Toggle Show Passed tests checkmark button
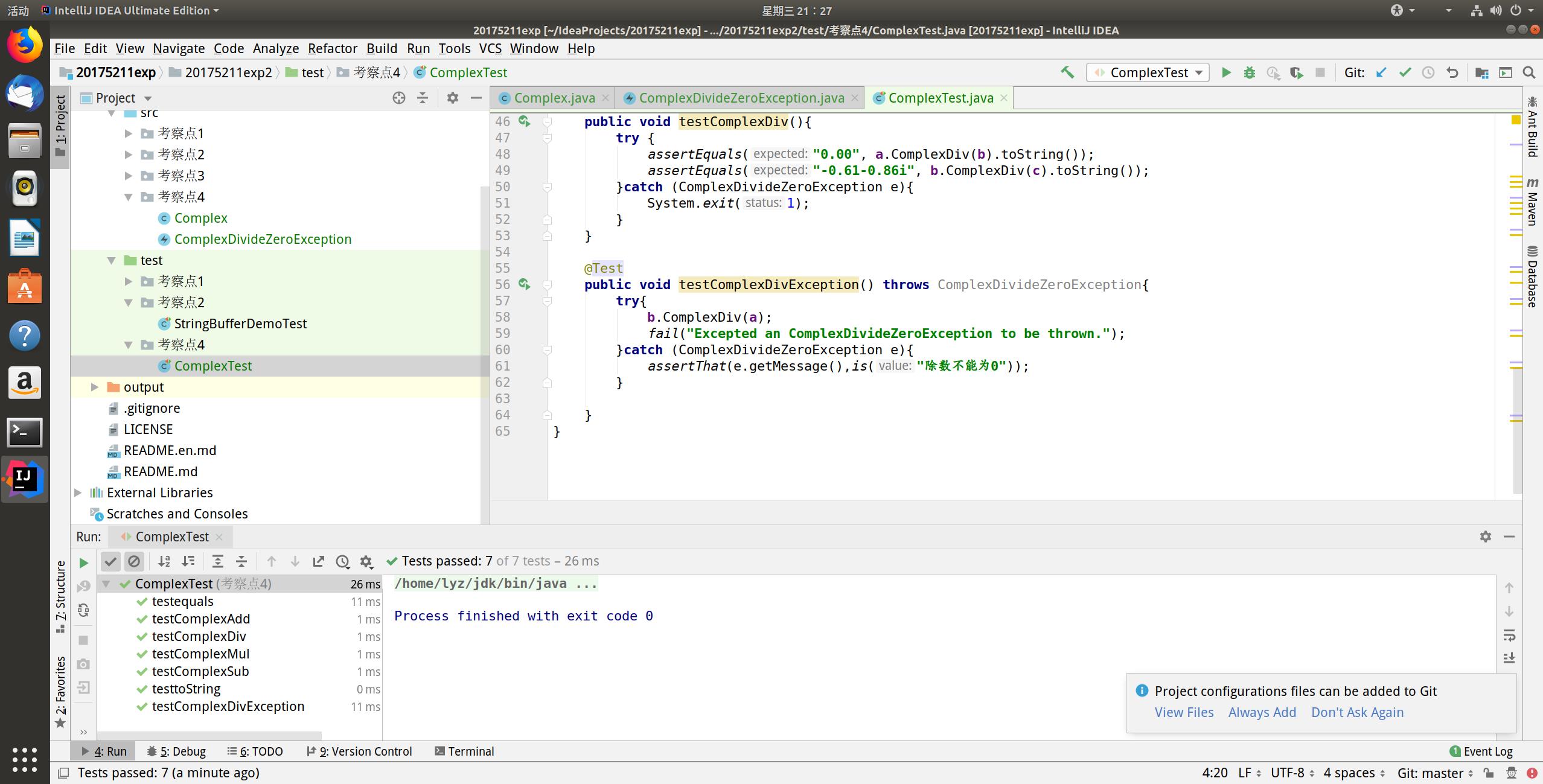The width and height of the screenshot is (1543, 784). coord(110,561)
